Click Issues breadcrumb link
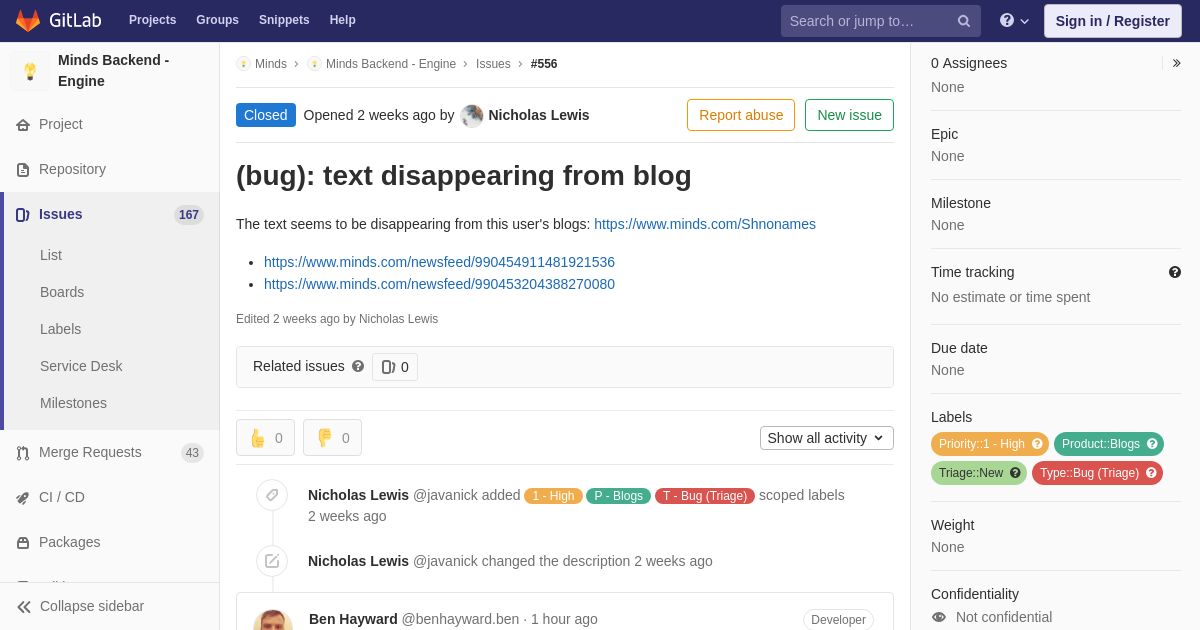1200x630 pixels. 493,64
